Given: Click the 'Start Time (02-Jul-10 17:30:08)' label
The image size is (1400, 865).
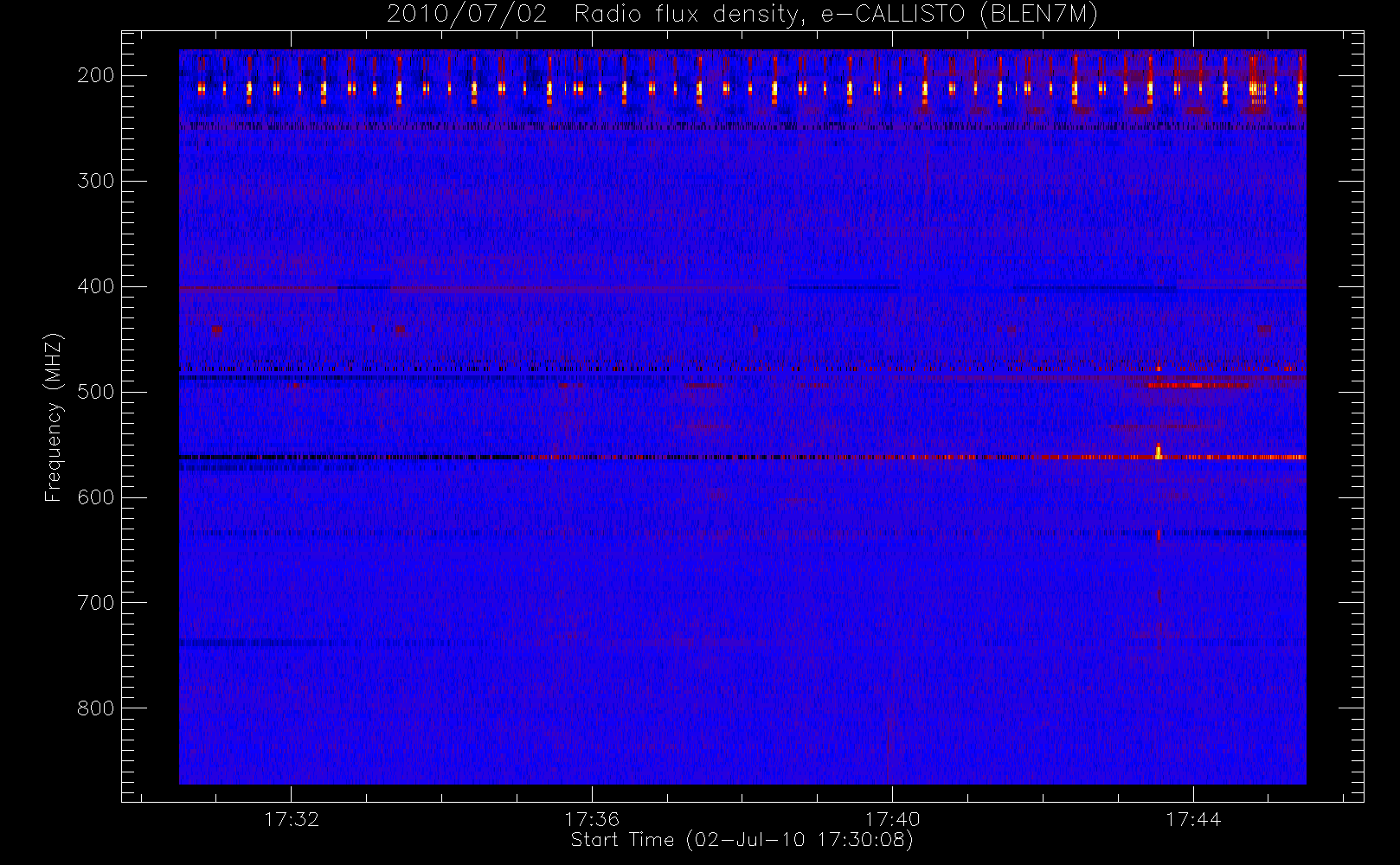Looking at the screenshot, I should point(742,840).
